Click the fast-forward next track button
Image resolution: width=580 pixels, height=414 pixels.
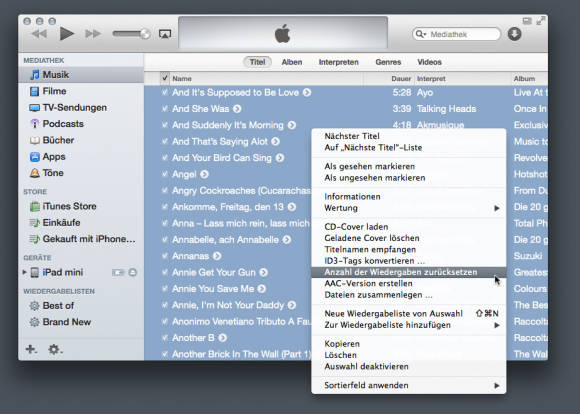click(93, 34)
